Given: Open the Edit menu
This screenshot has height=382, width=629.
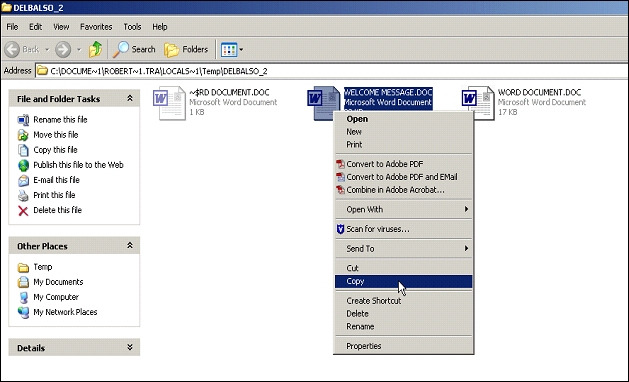Looking at the screenshot, I should click(35, 27).
